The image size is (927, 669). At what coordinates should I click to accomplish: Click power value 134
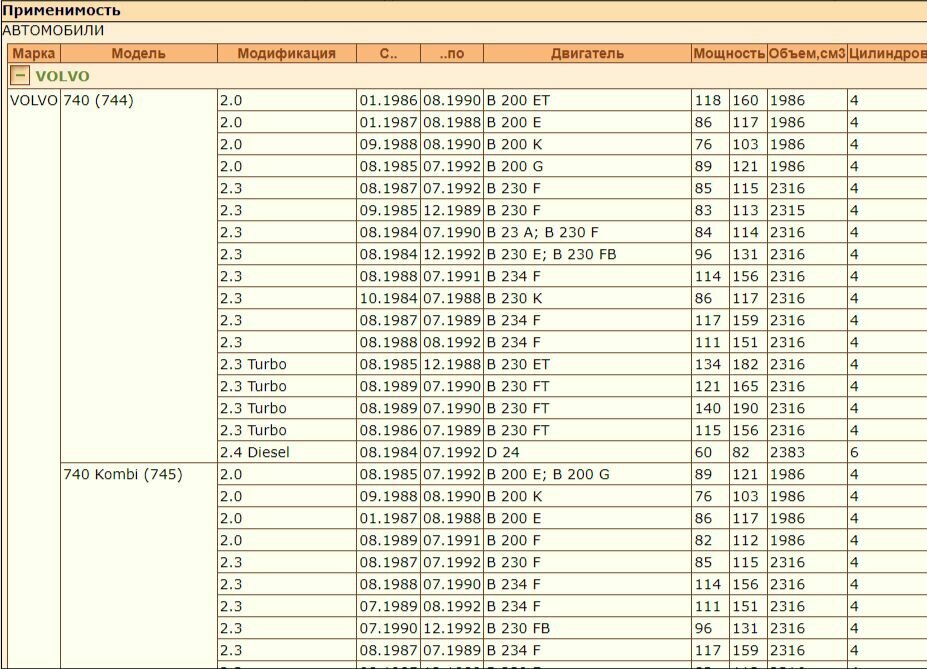pos(708,364)
